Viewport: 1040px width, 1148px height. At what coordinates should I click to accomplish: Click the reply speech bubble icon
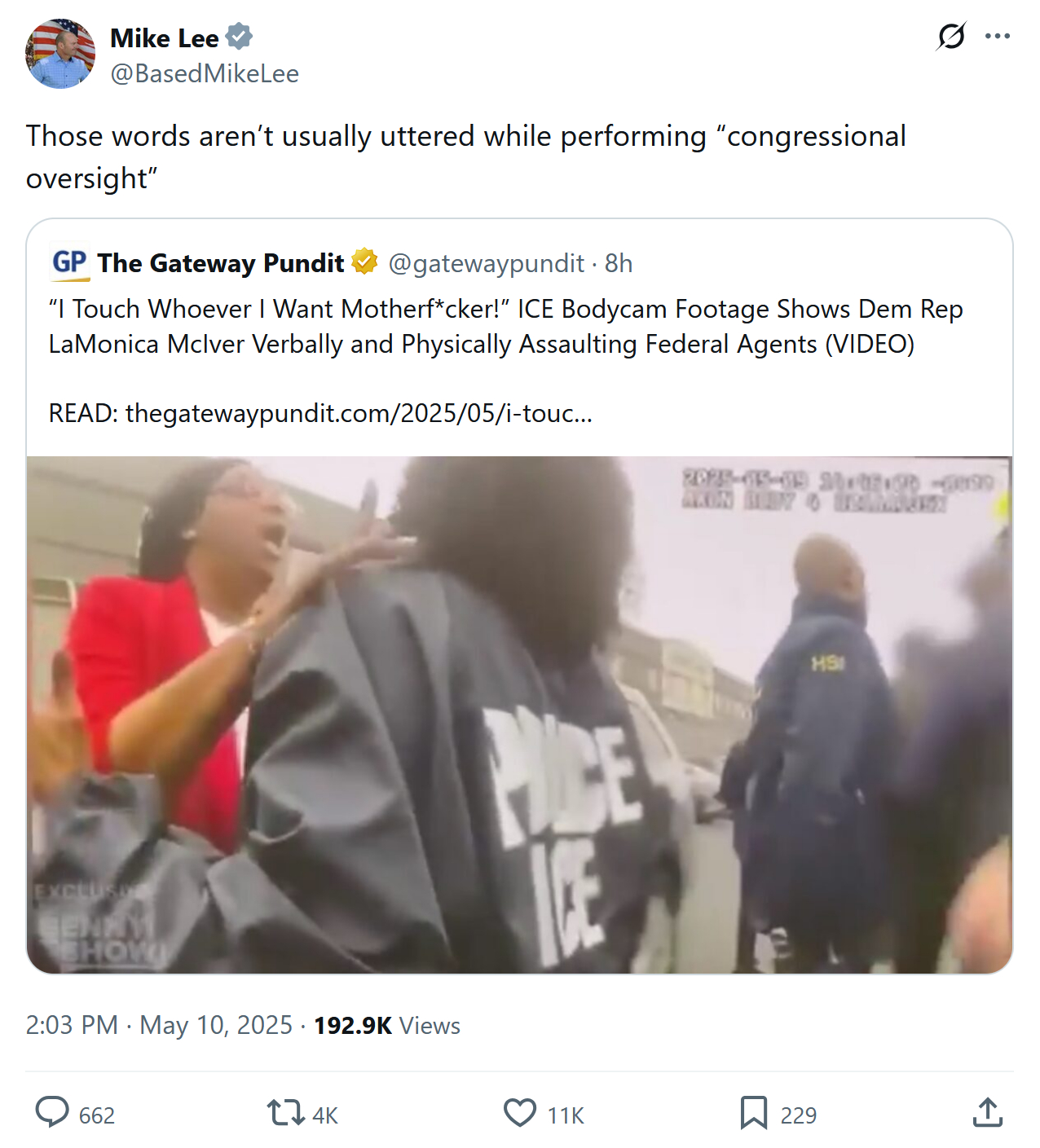pyautogui.click(x=53, y=1112)
